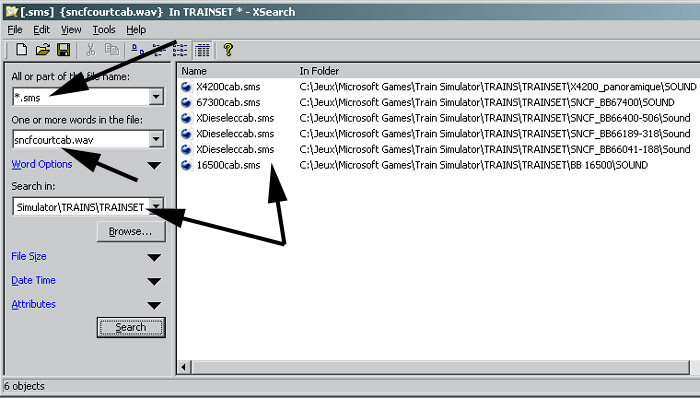This screenshot has width=700, height=398.
Task: Click the *.sms file name field
Action: point(81,97)
